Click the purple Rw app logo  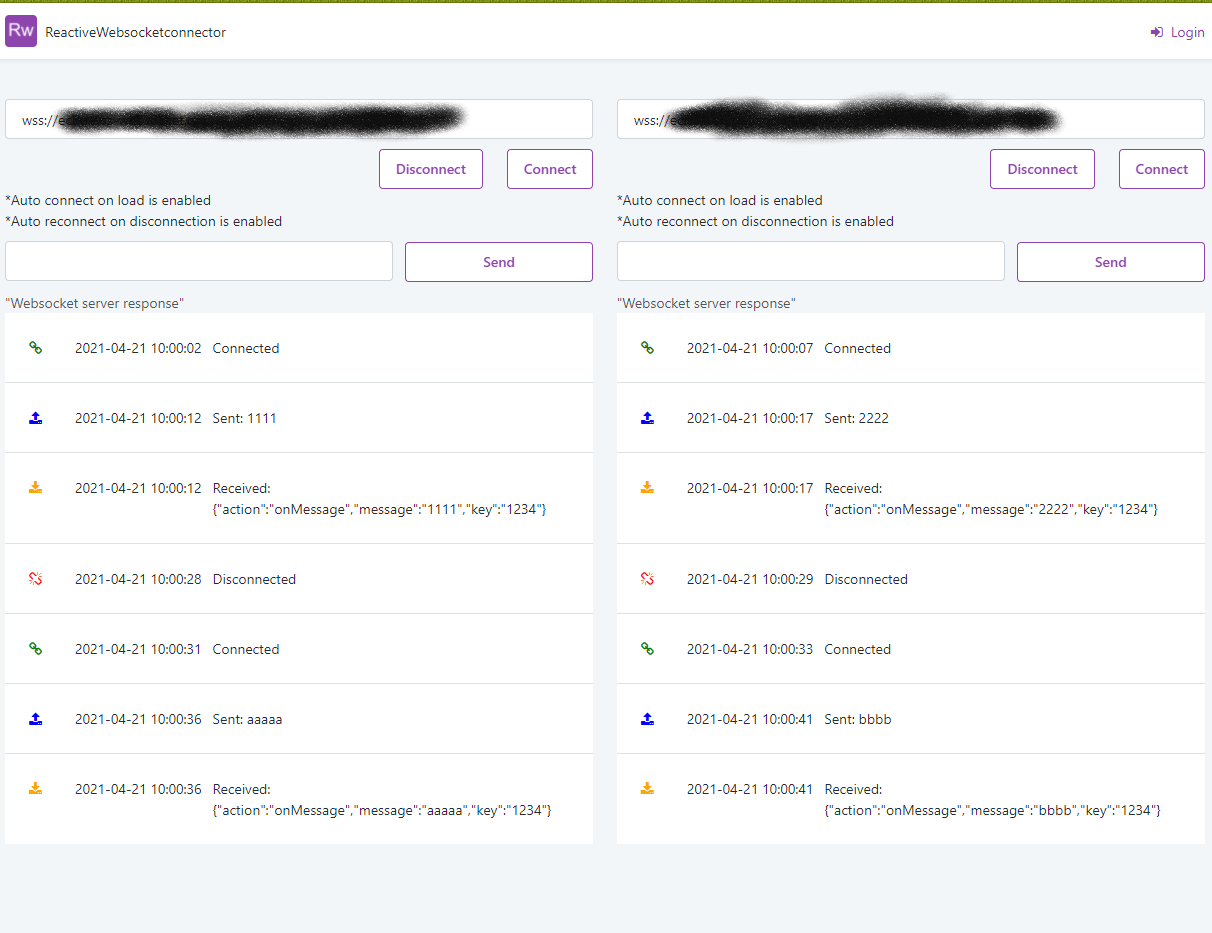click(21, 31)
